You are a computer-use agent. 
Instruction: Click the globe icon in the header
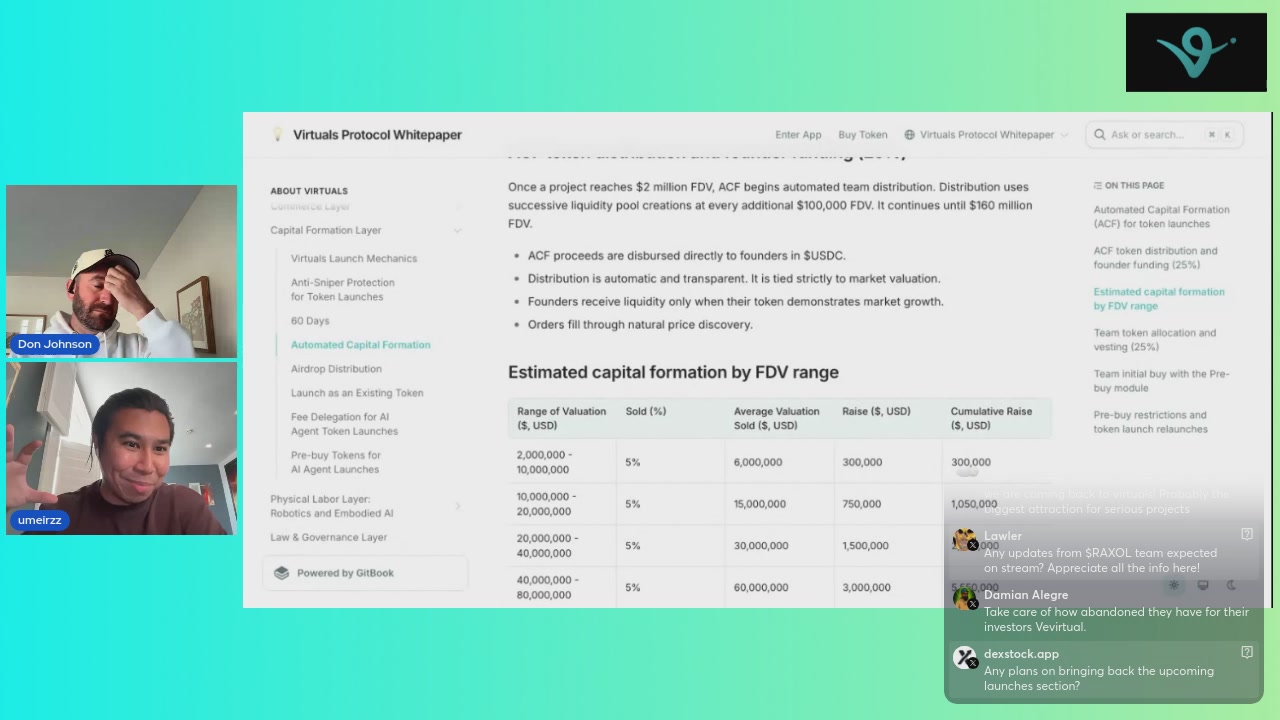tap(909, 134)
